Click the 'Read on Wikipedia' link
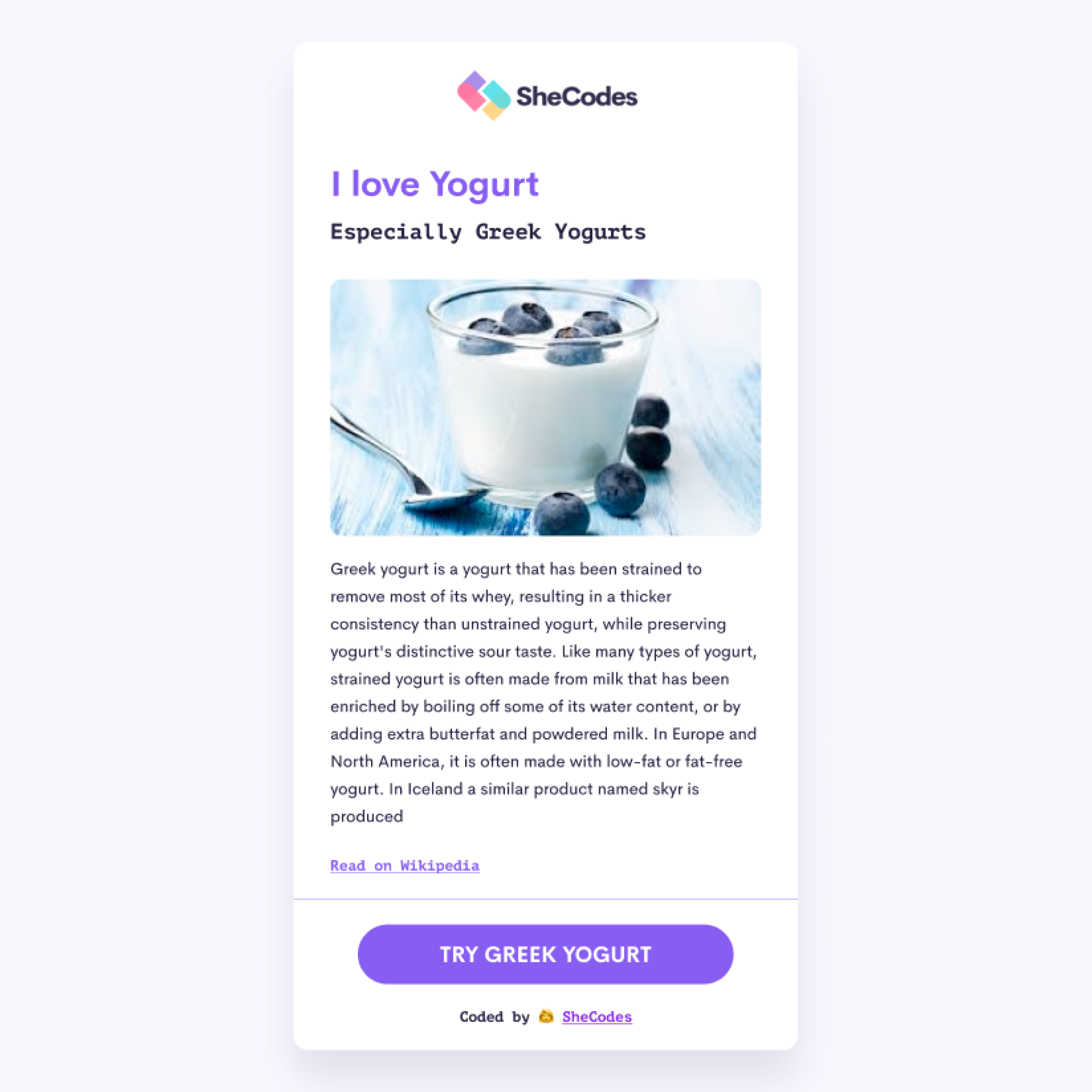 (405, 865)
